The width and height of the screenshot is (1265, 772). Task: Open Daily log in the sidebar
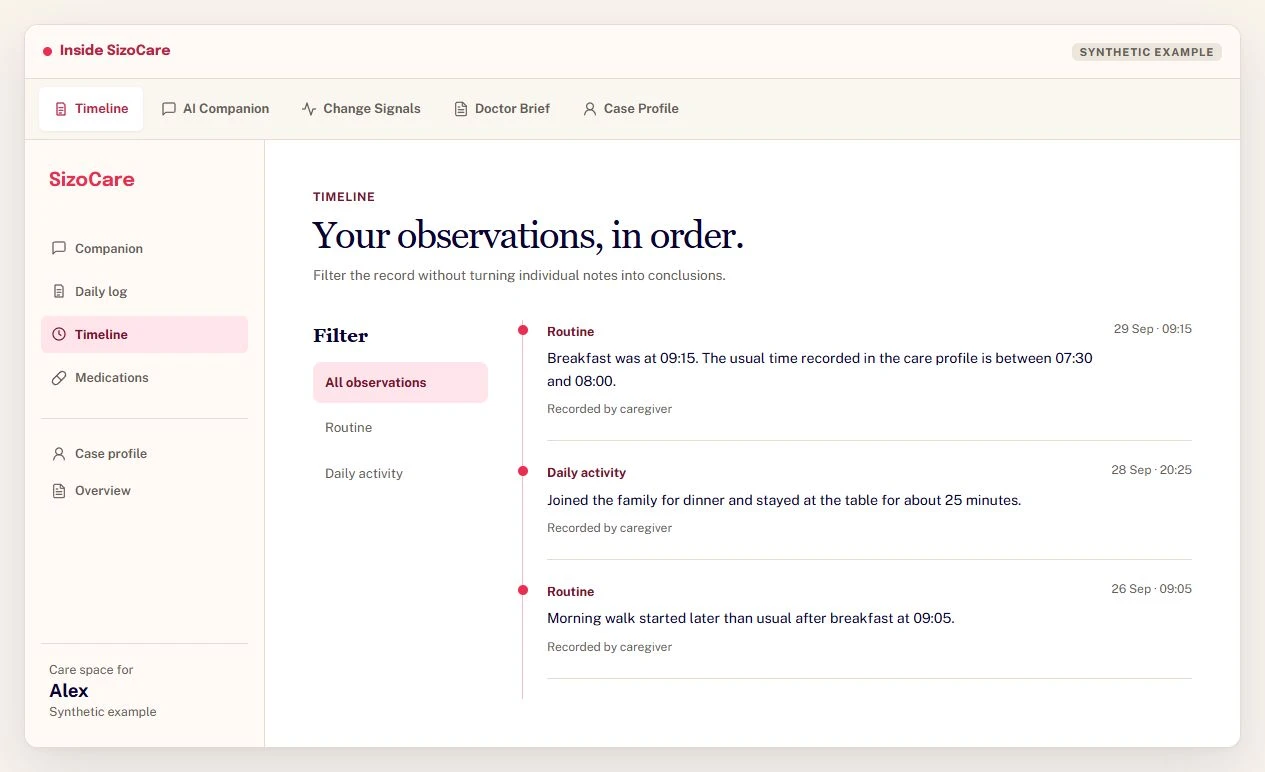(x=144, y=291)
